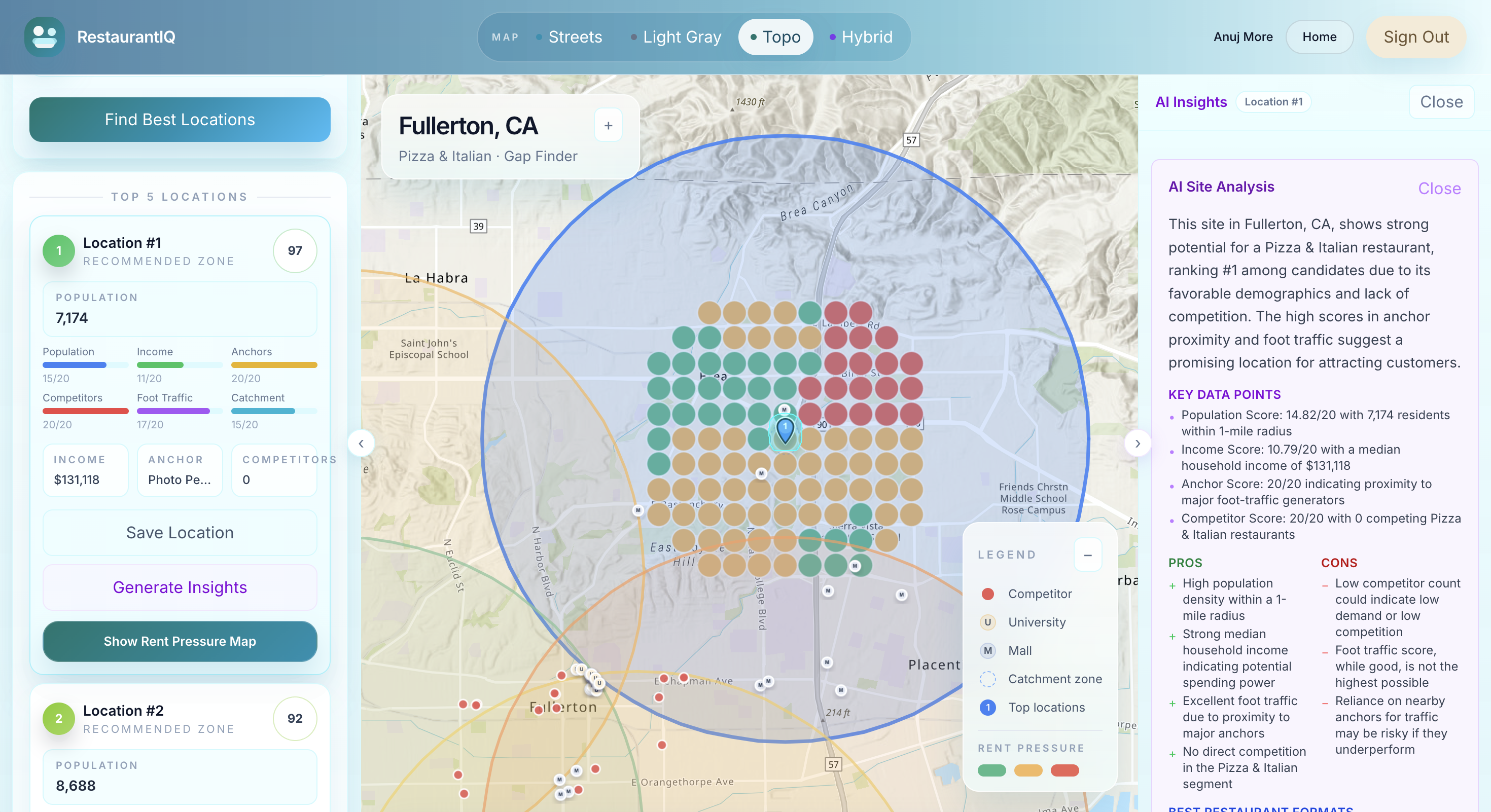Collapse the left sidebar with the left chevron

(361, 444)
